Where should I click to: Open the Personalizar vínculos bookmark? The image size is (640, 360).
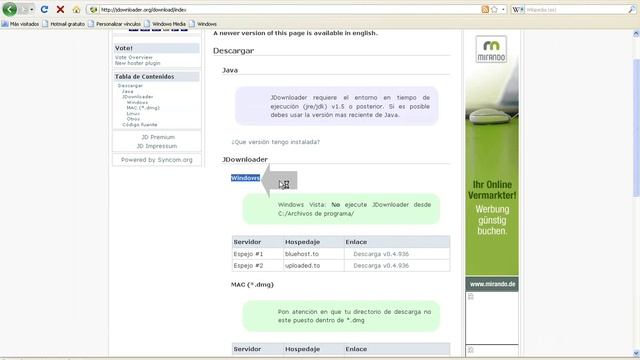click(x=114, y=24)
